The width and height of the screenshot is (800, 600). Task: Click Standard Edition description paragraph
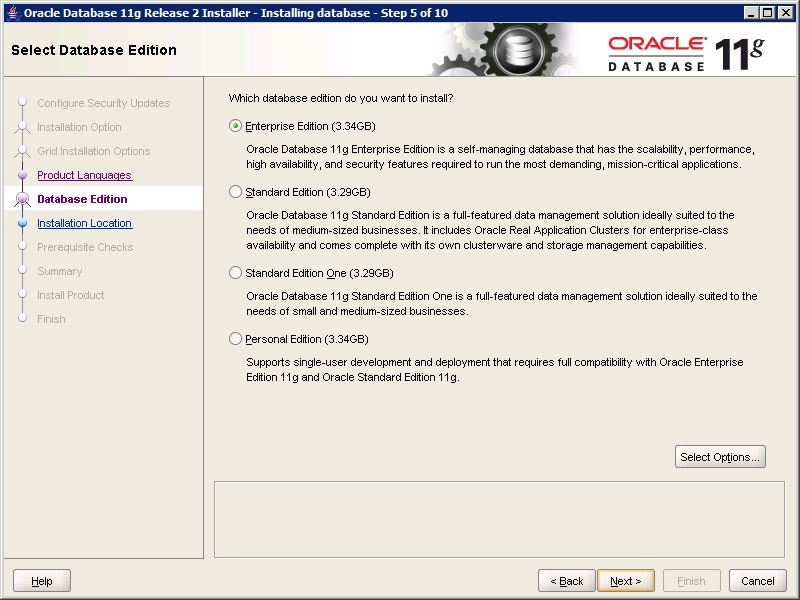click(490, 230)
